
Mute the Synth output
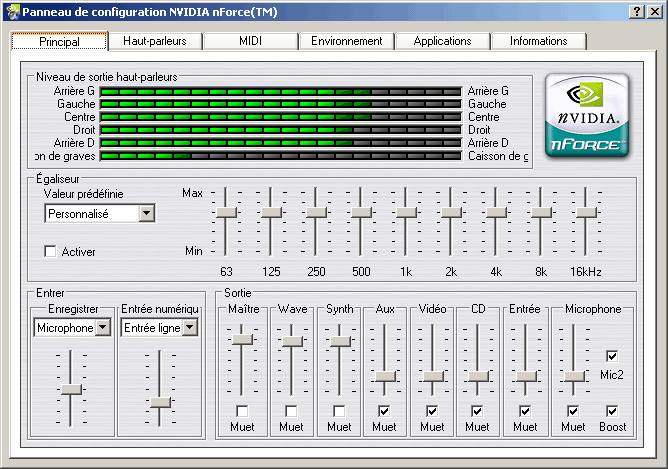tap(340, 411)
